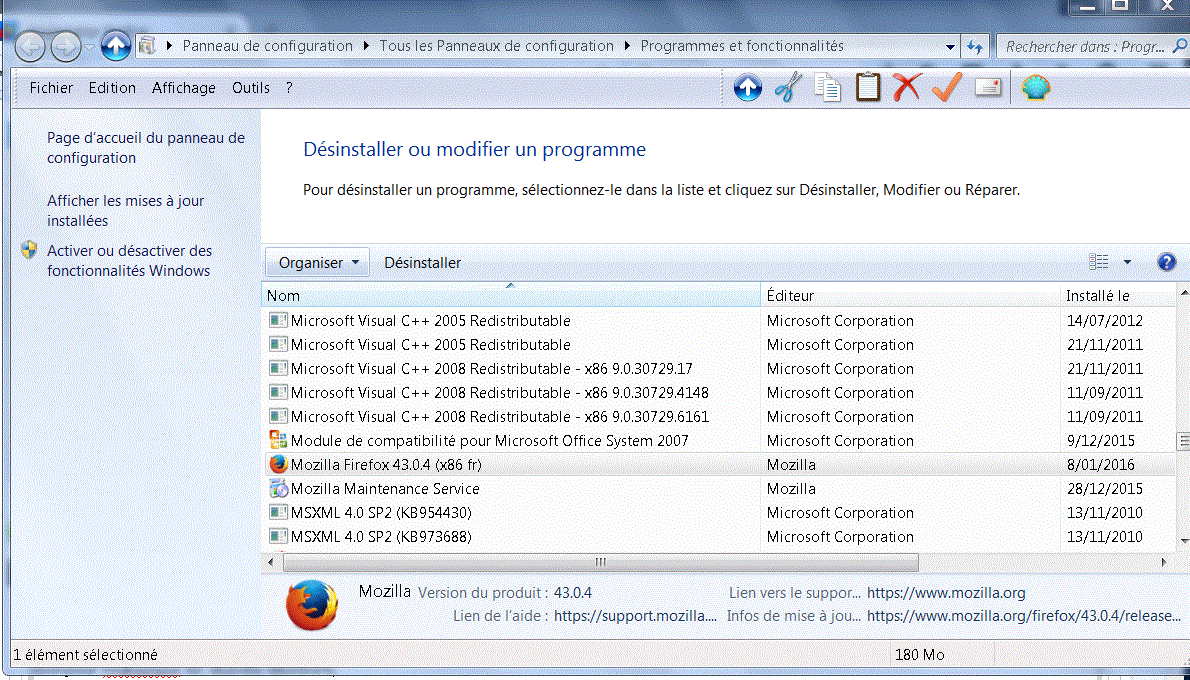
Task: Click in the Rechercher dans search field
Action: 1091,47
